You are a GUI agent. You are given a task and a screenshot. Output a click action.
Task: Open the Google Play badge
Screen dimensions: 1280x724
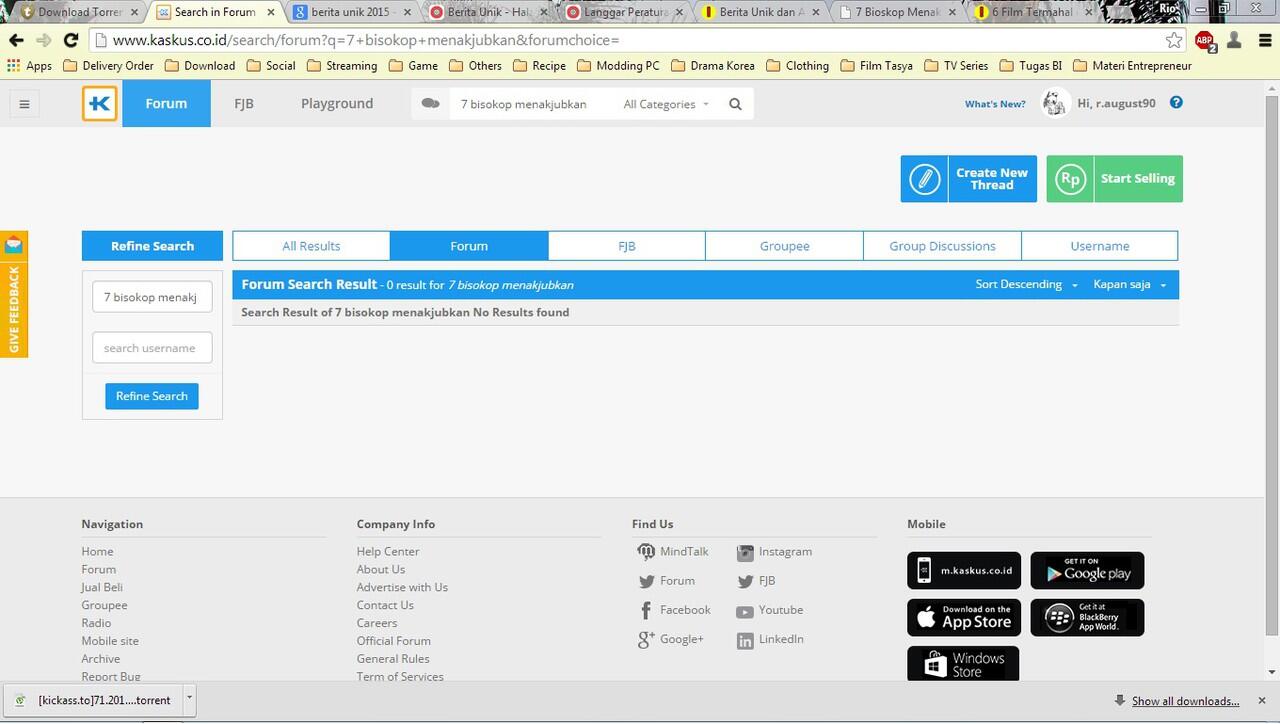[1087, 571]
